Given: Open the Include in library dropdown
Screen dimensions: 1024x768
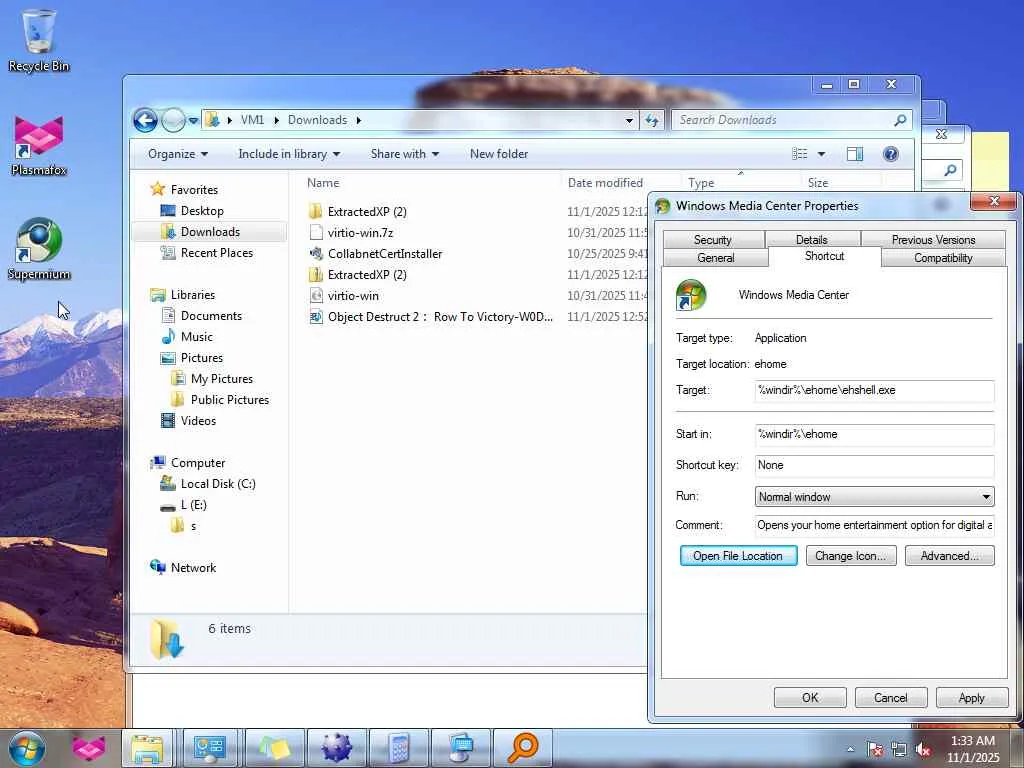Looking at the screenshot, I should click(x=289, y=153).
